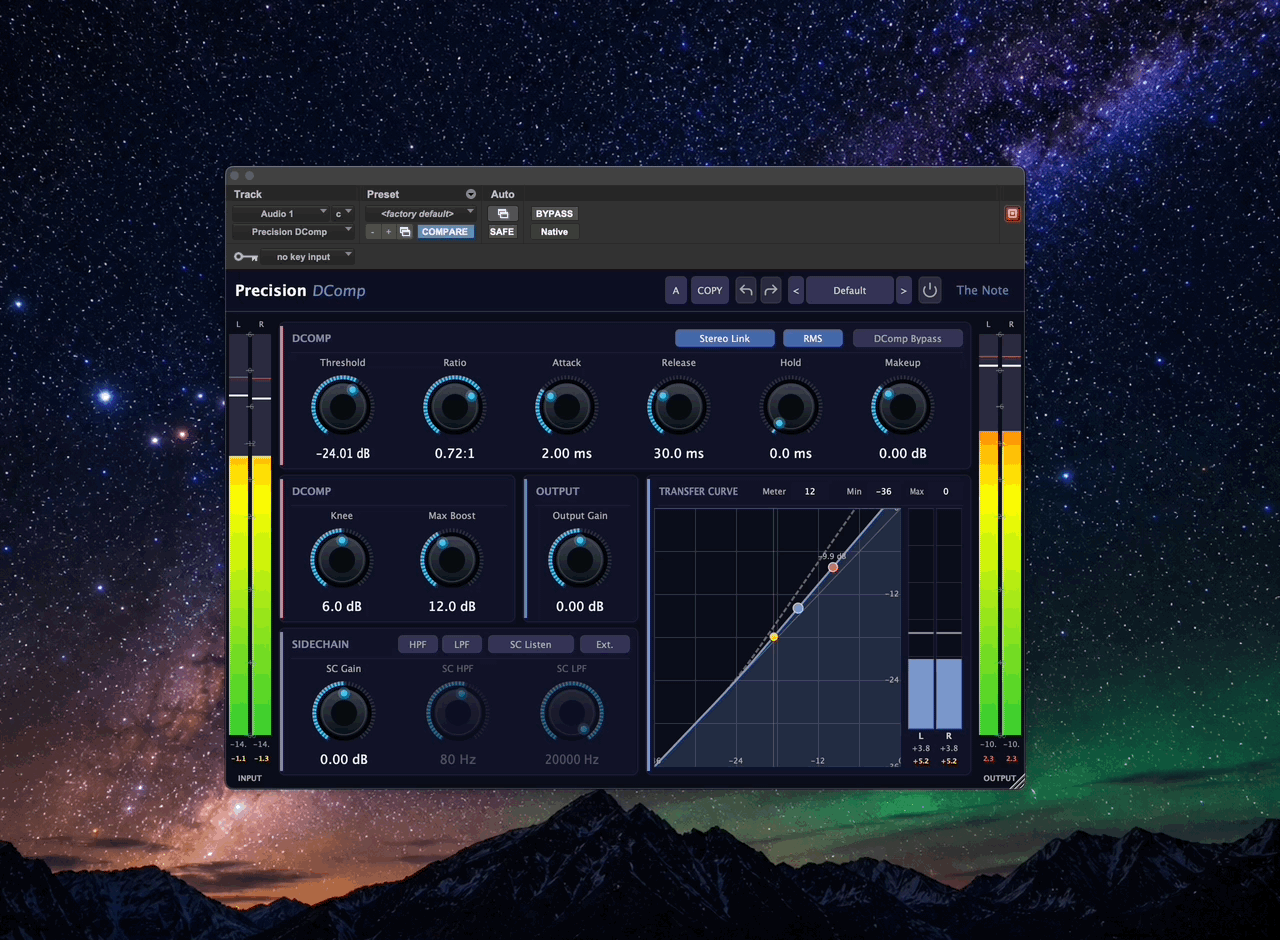The image size is (1280, 940).
Task: Click the Makeup knob
Action: point(903,407)
